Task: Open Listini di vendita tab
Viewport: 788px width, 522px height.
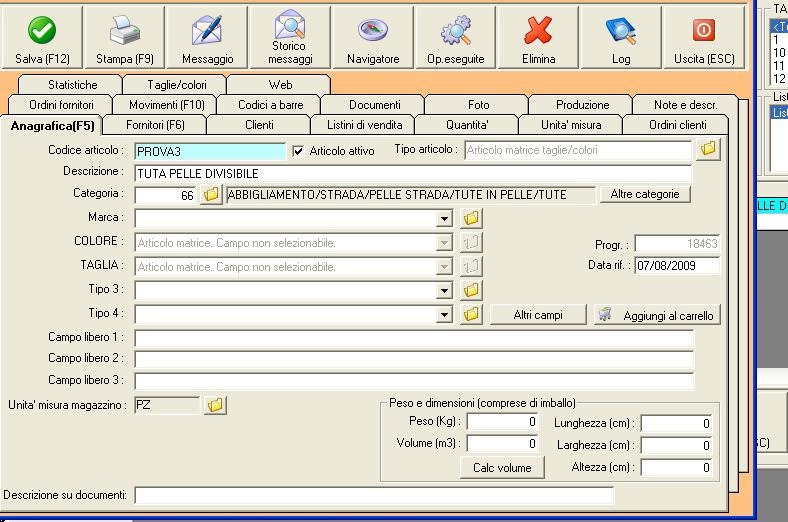Action: [364, 125]
